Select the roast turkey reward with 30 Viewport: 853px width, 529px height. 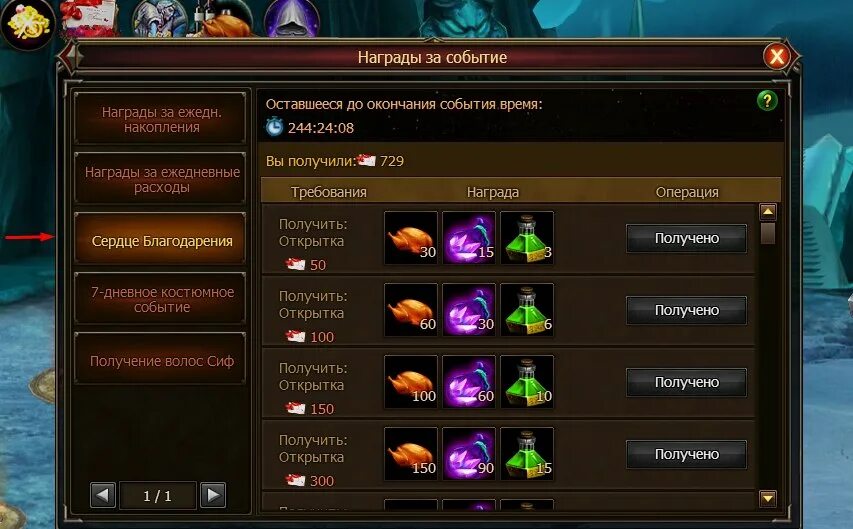[411, 238]
